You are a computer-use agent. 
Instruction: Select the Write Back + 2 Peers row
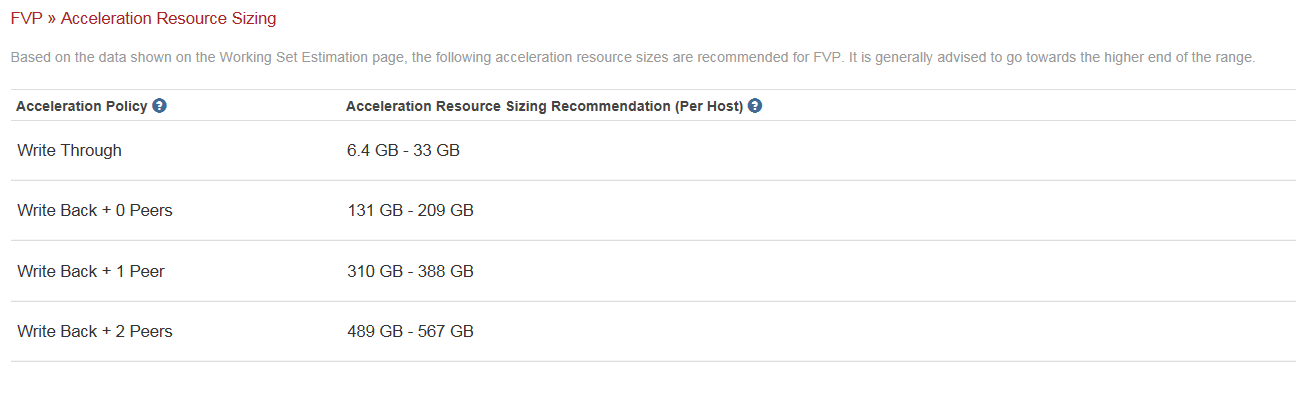[95, 331]
